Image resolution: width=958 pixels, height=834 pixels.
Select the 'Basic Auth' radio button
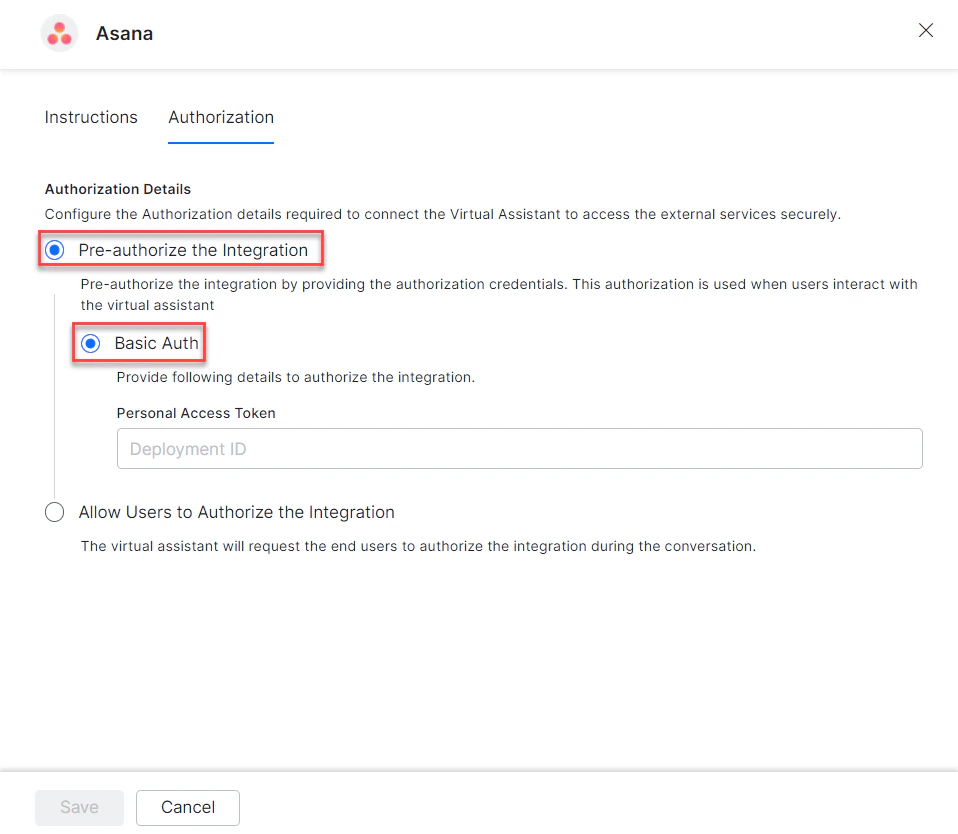(x=90, y=343)
